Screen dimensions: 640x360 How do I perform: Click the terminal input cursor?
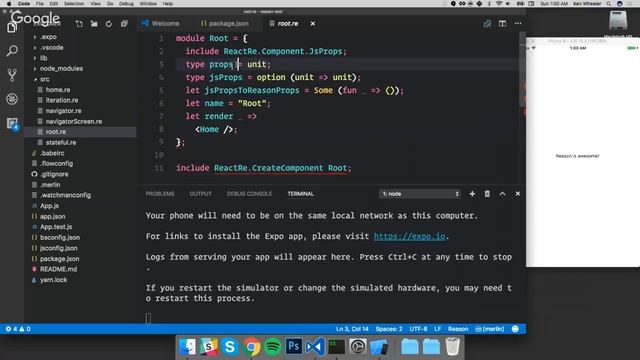[149, 318]
